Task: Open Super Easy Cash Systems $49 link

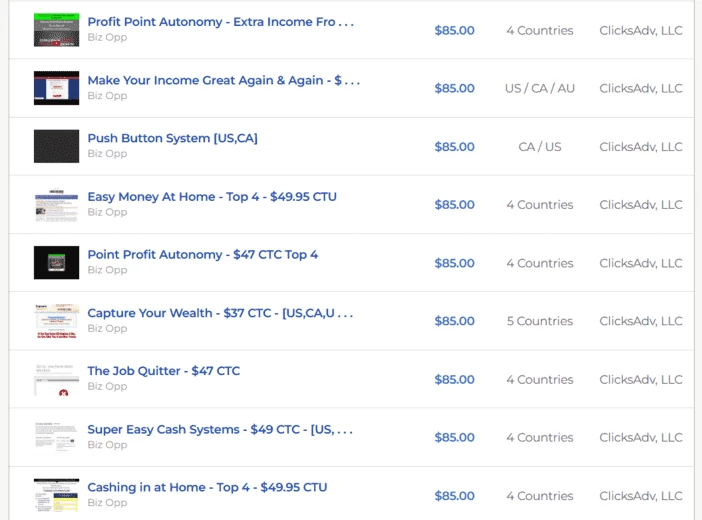Action: (x=220, y=429)
